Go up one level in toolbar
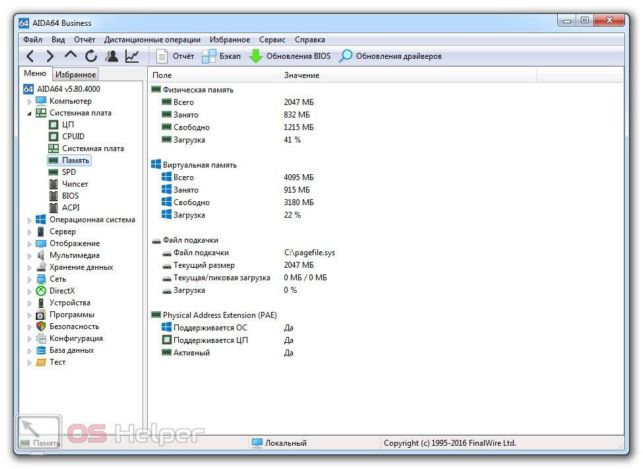Image resolution: width=643 pixels, height=469 pixels. [x=71, y=55]
